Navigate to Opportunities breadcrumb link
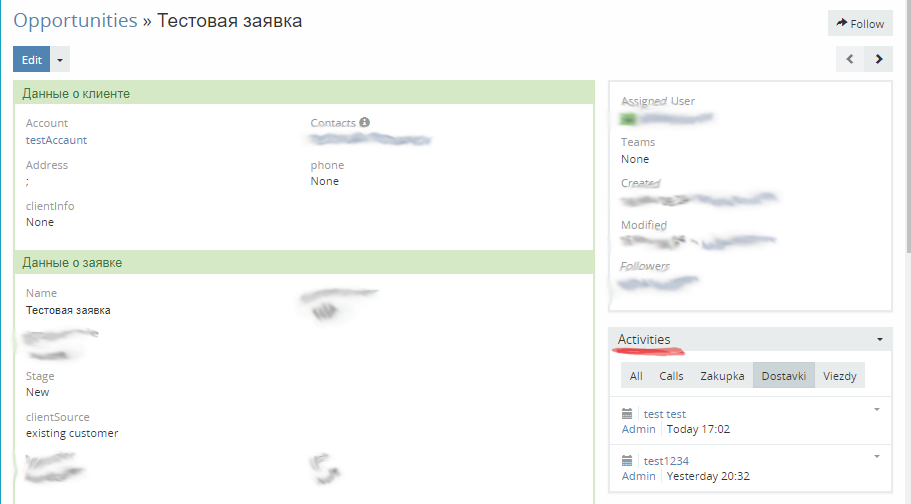The height and width of the screenshot is (504, 911). [75, 21]
